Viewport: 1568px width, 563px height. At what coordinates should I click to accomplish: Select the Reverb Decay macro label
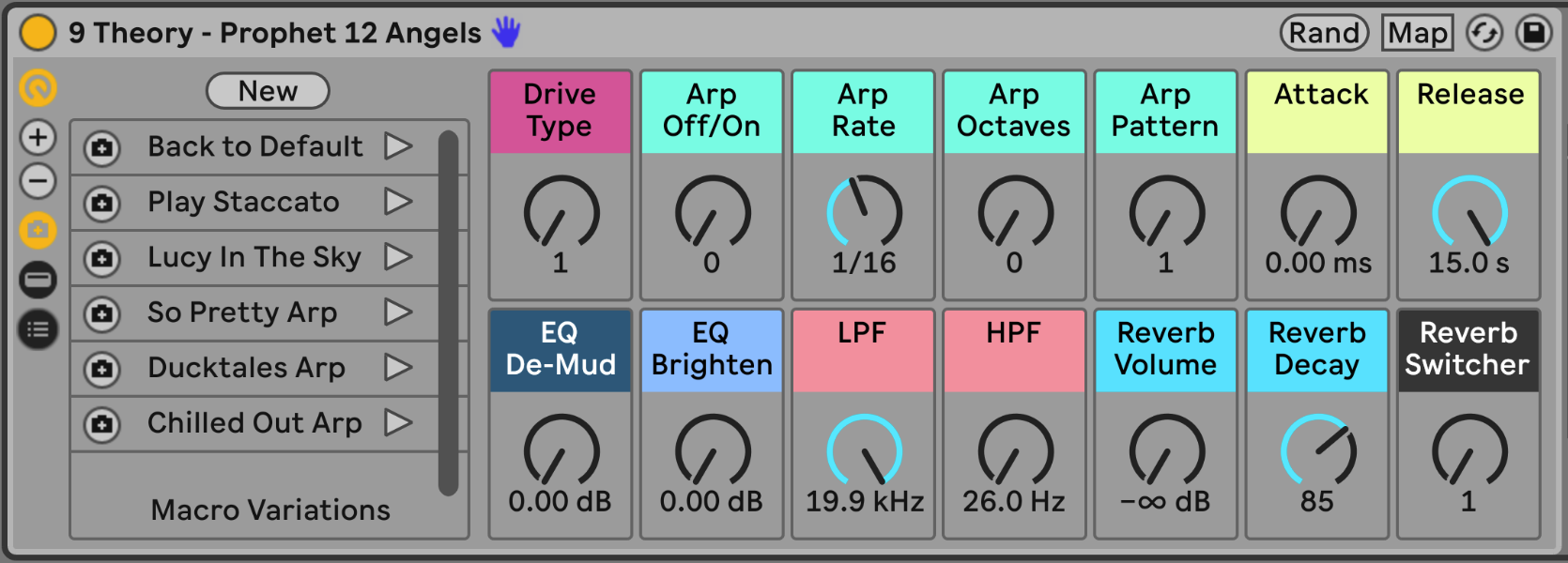coord(1317,350)
